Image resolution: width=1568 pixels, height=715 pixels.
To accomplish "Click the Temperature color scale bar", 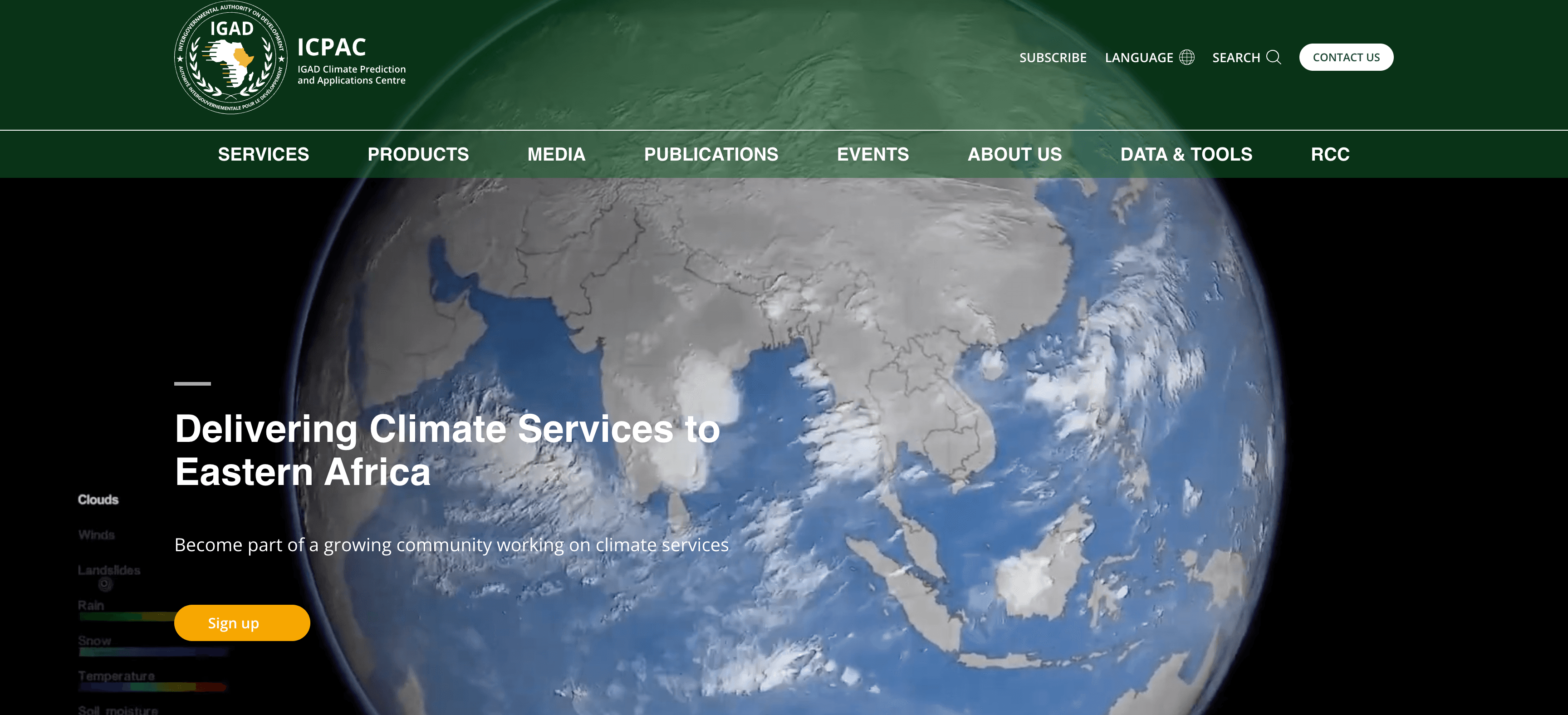I will click(x=152, y=687).
